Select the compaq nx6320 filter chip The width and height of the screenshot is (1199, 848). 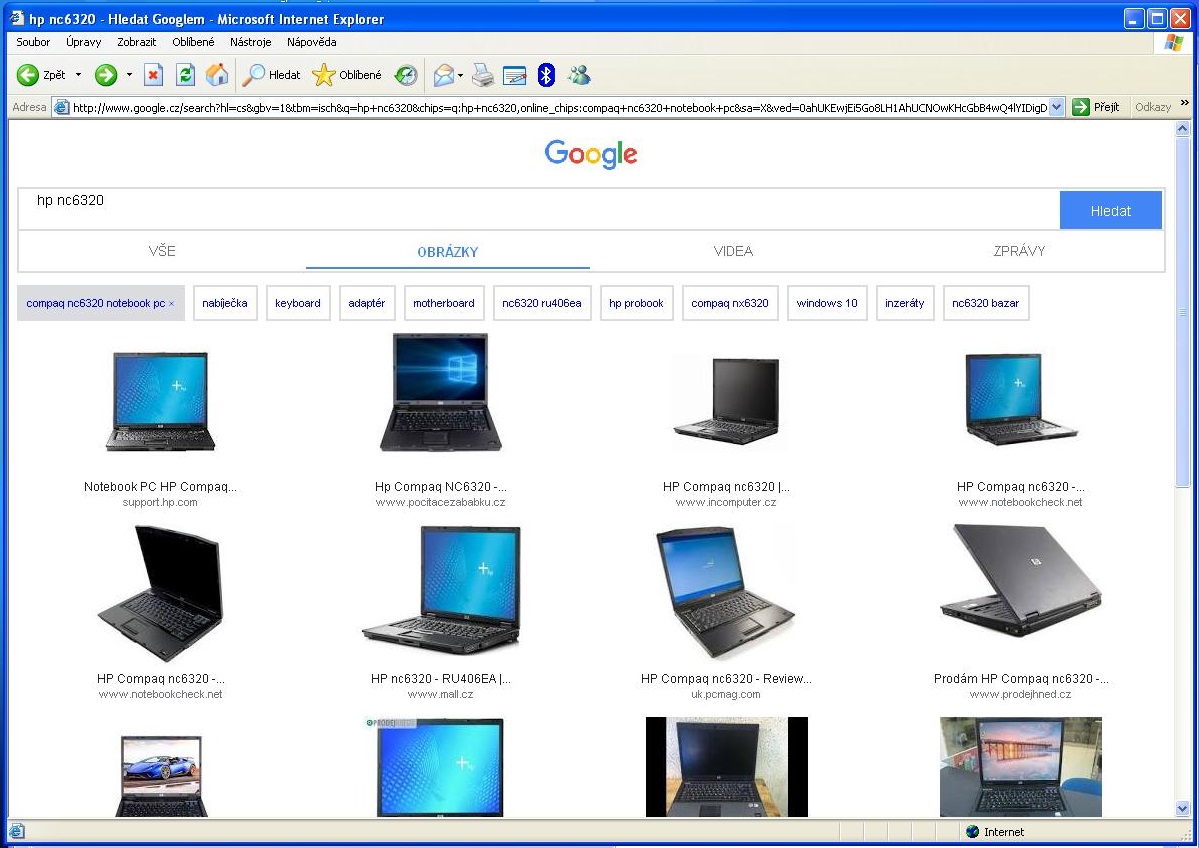[729, 303]
